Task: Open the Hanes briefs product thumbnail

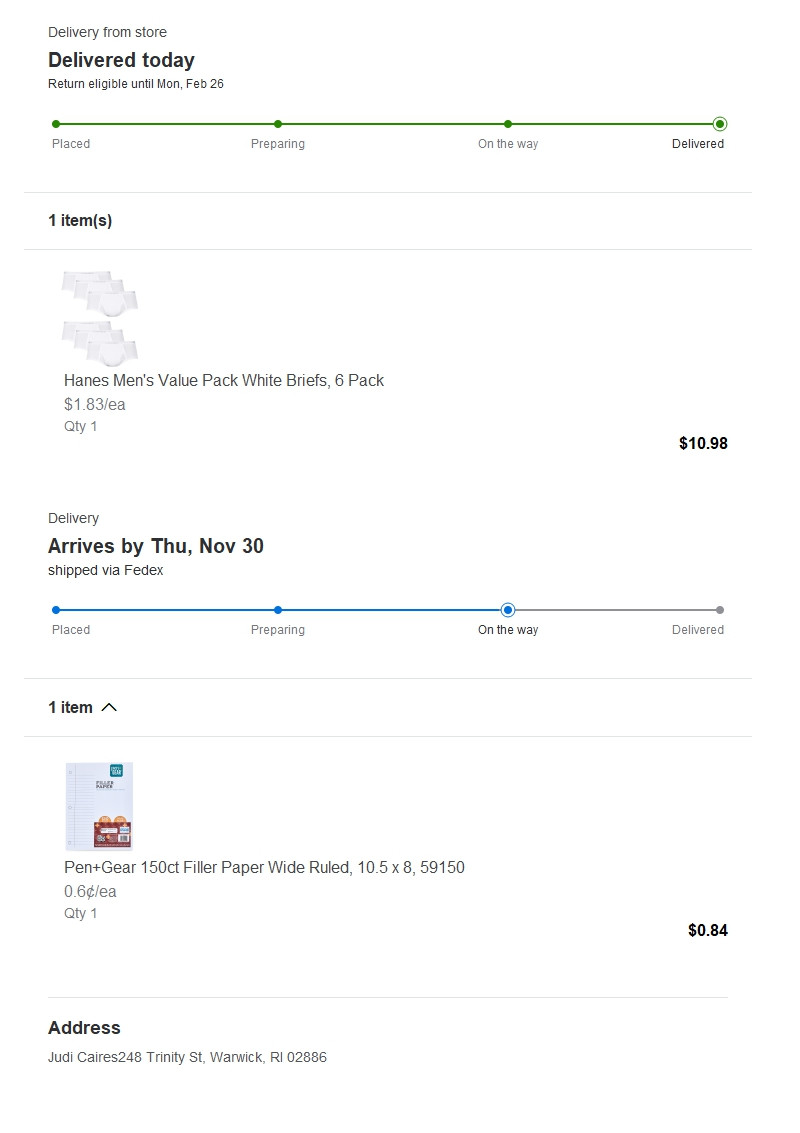Action: (100, 317)
